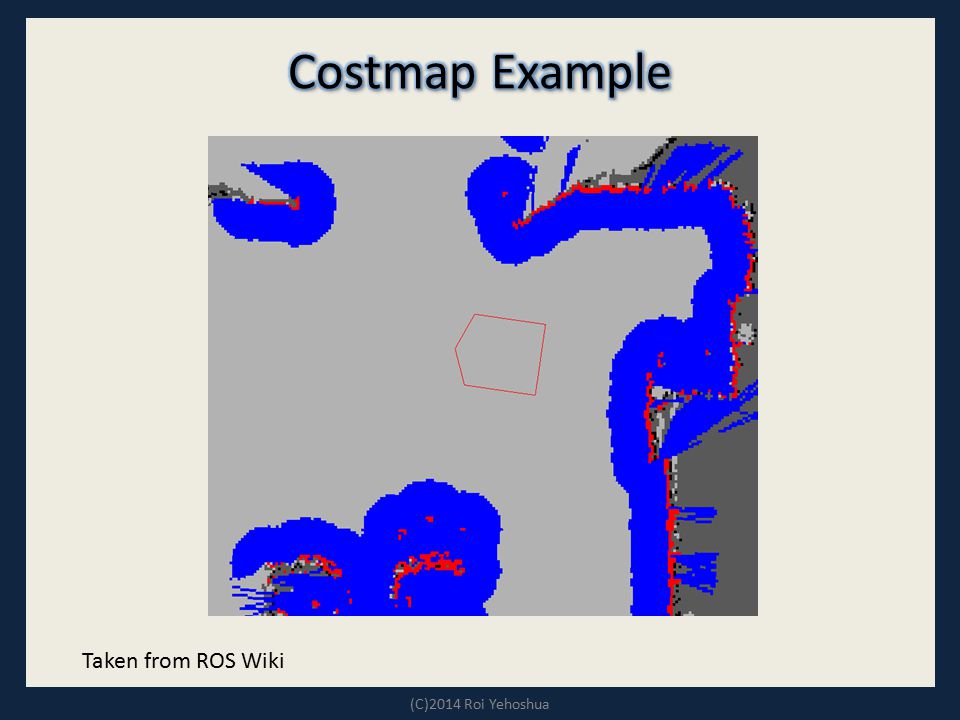This screenshot has width=960, height=720.
Task: Click the costmap example image
Action: [482, 376]
